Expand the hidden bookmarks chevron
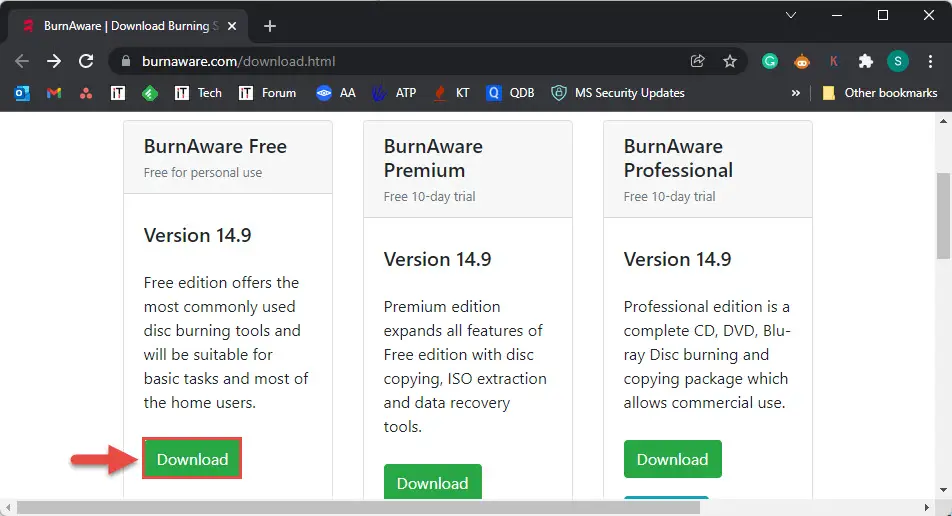This screenshot has width=952, height=516. 795,93
